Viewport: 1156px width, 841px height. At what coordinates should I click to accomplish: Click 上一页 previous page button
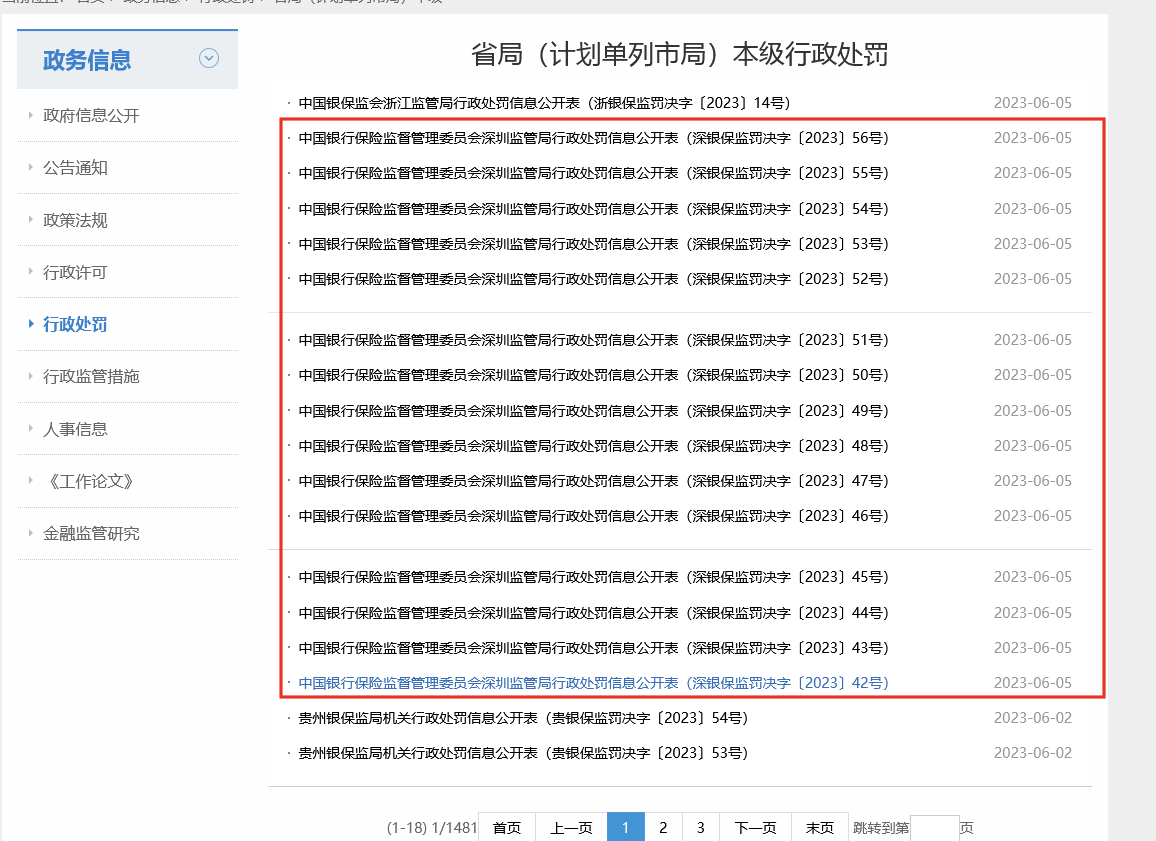coord(571,828)
